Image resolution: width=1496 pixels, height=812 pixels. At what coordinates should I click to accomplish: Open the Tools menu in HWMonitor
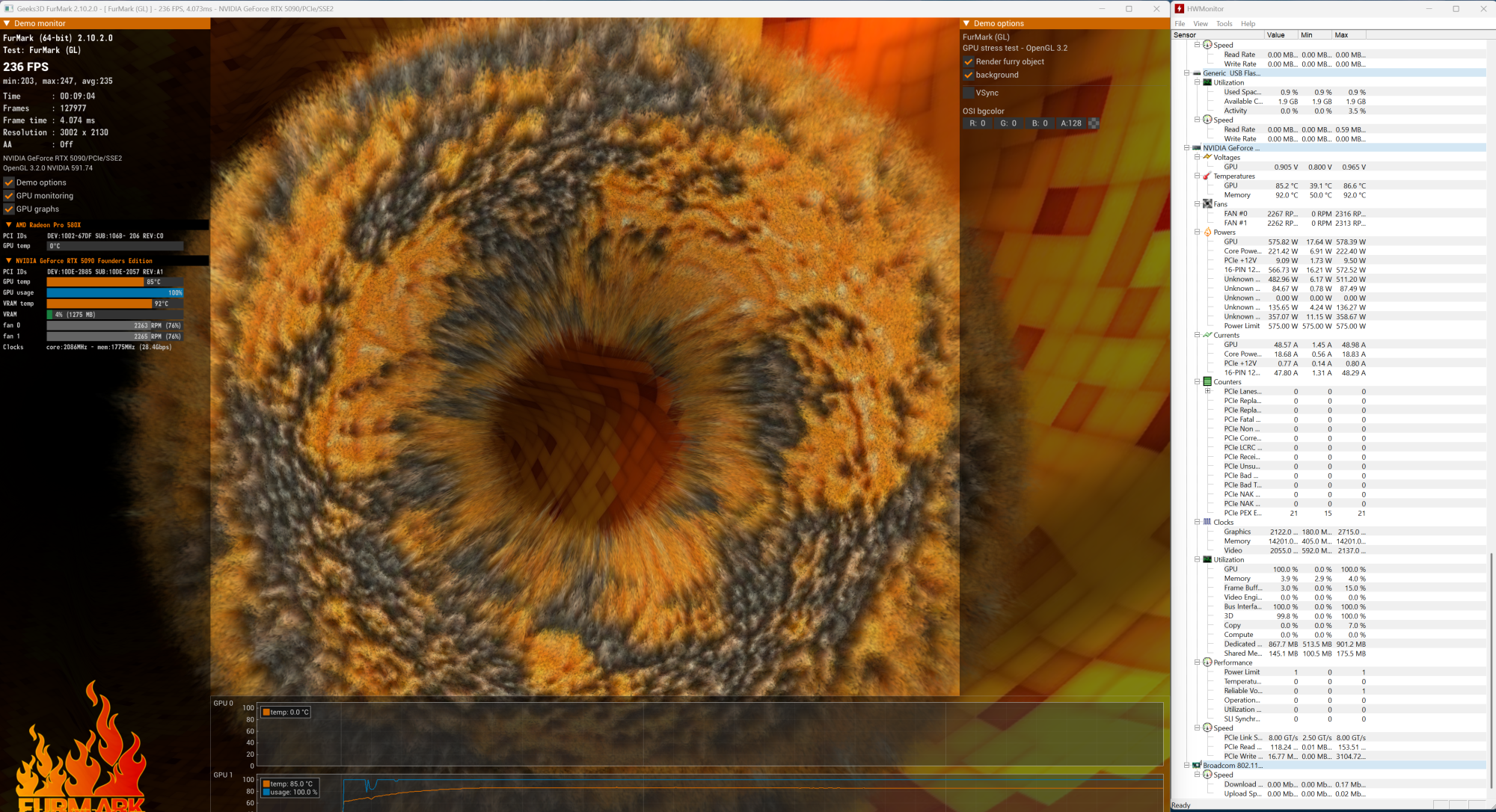pos(1224,24)
